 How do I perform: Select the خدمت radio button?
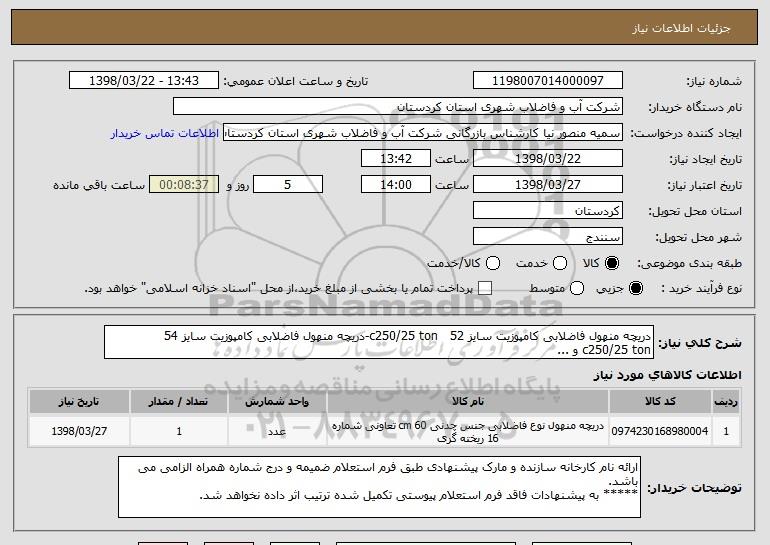click(560, 263)
